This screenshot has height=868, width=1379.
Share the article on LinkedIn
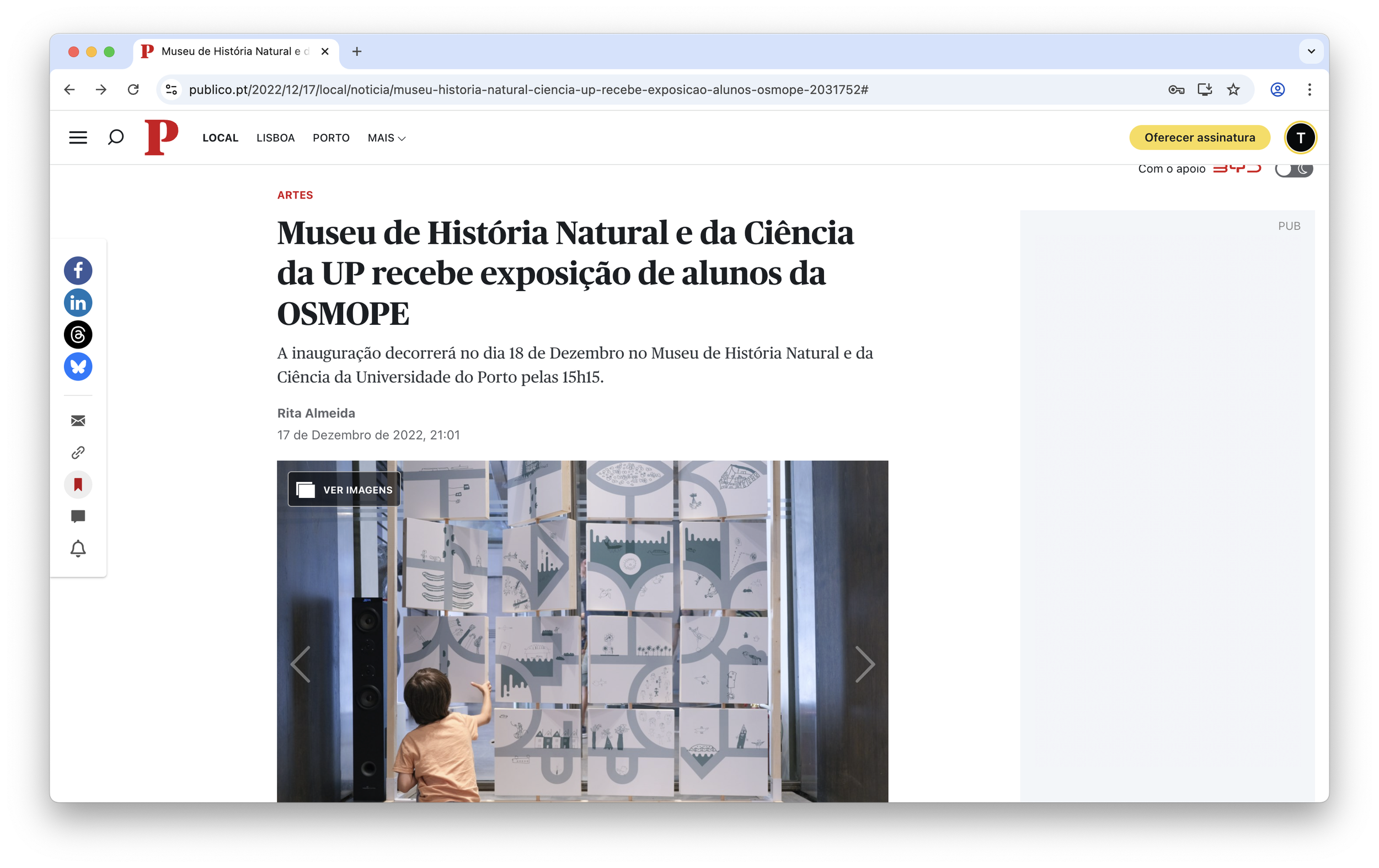pyautogui.click(x=78, y=302)
